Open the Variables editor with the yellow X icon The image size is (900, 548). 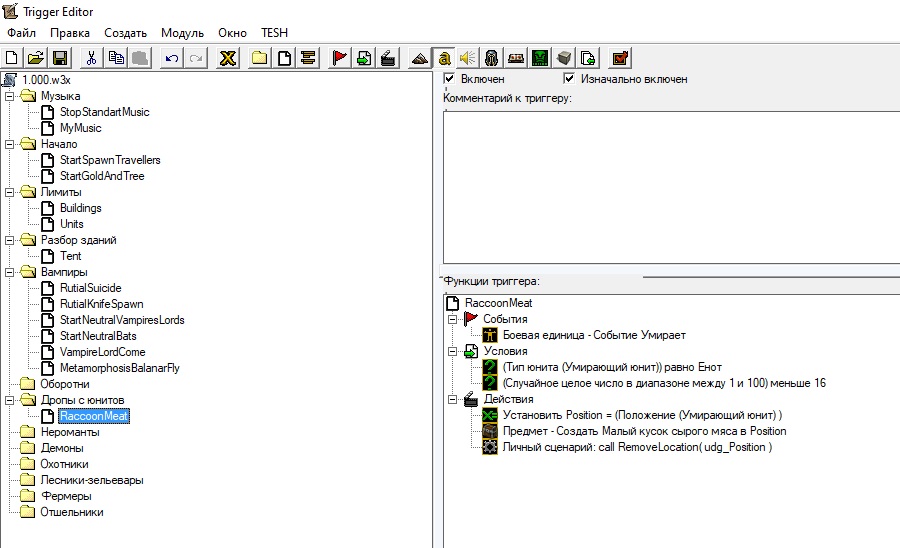click(x=228, y=58)
